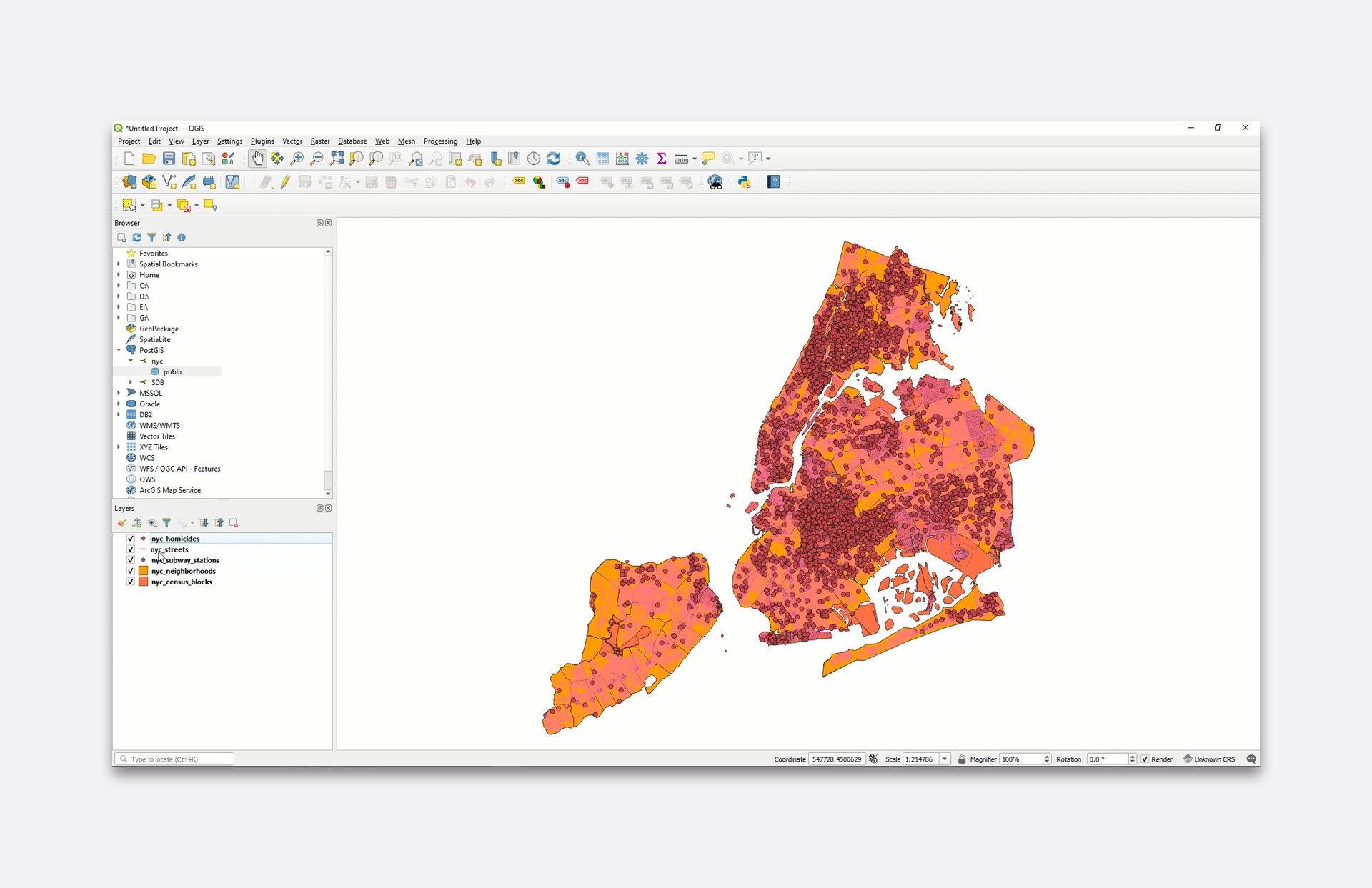Collapse the PostGIS tree node
This screenshot has height=888, width=1372.
(119, 350)
